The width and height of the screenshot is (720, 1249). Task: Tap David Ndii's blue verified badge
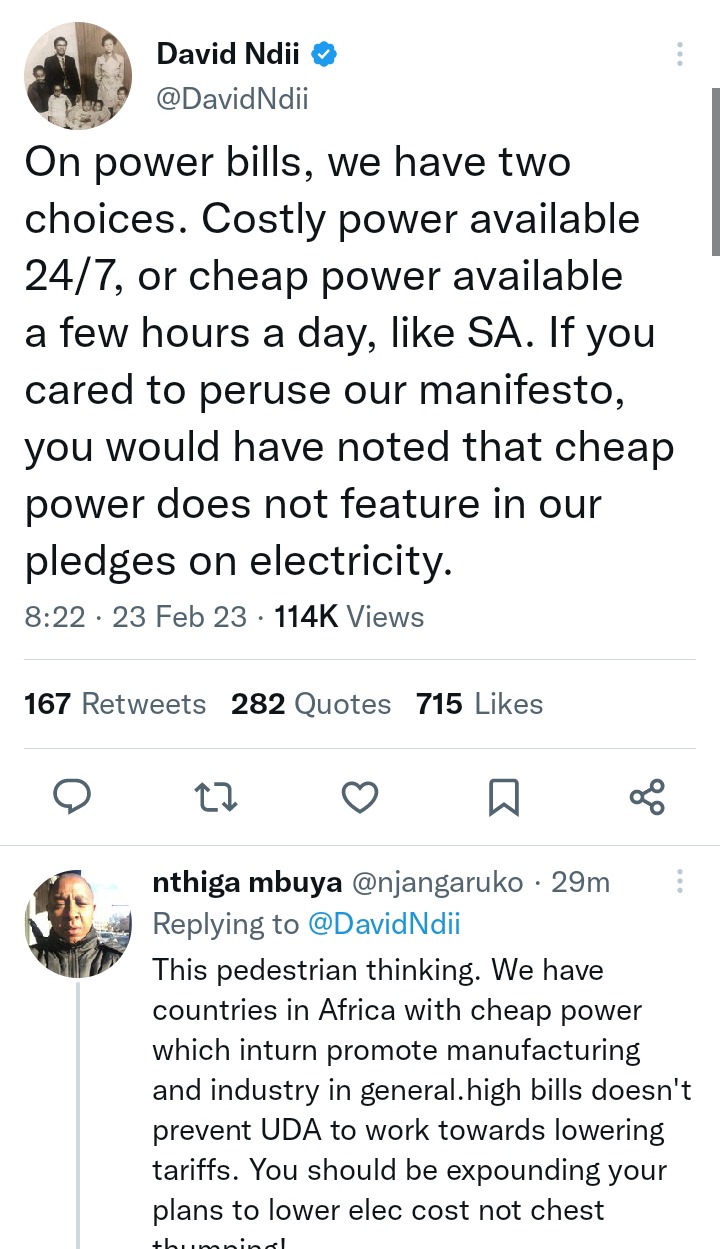point(323,54)
